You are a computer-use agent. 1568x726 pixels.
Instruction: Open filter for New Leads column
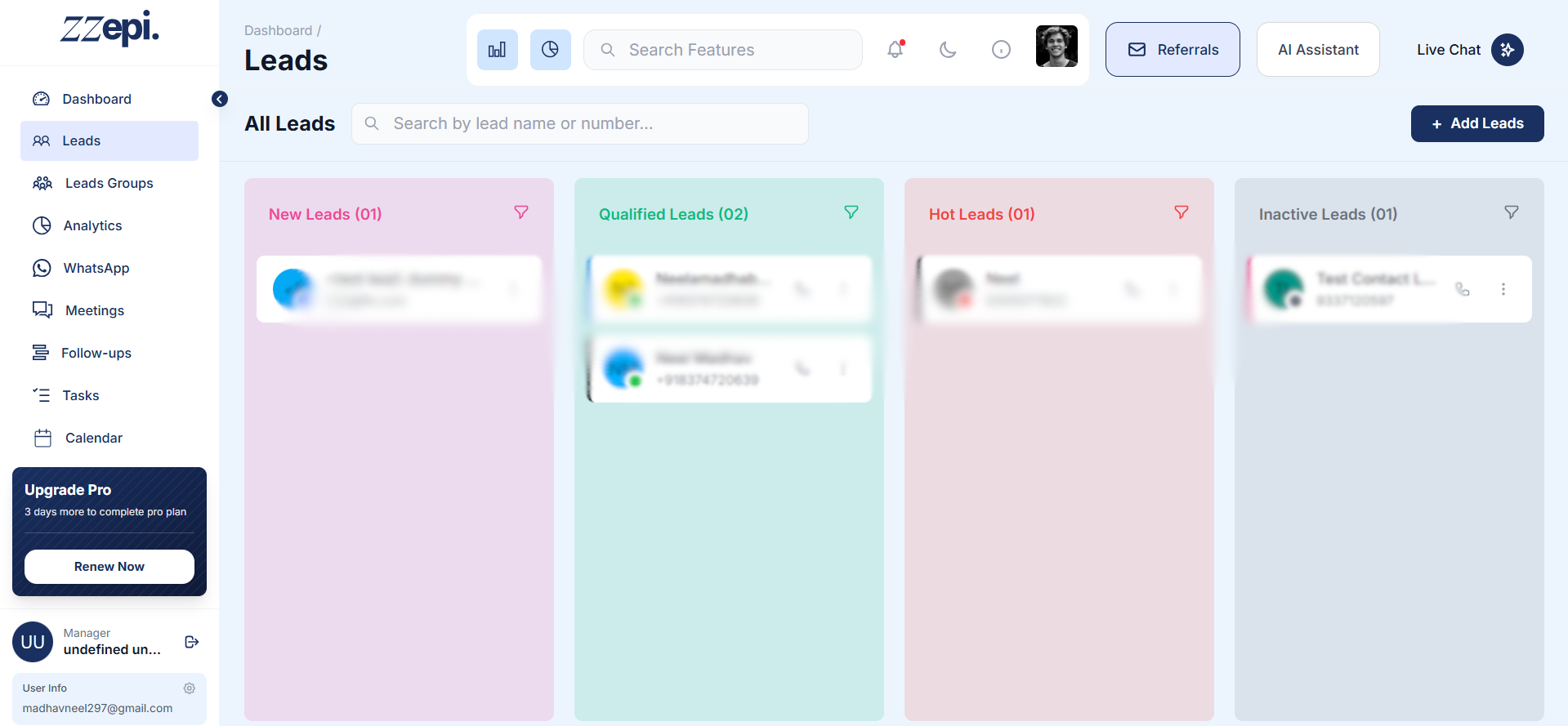point(521,212)
